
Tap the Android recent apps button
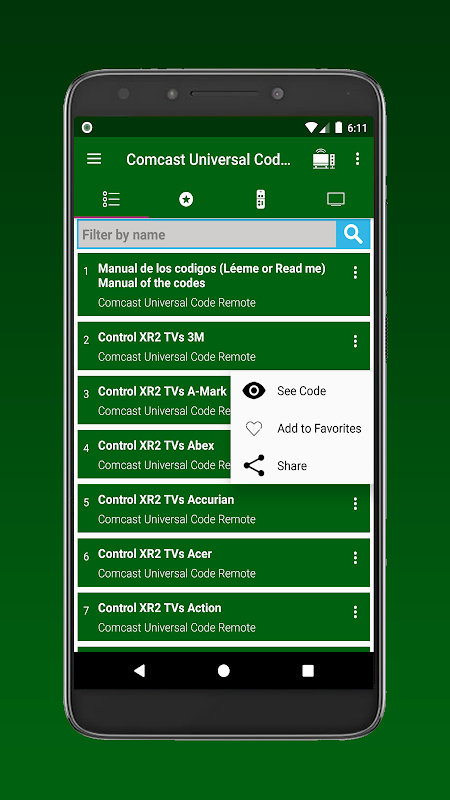308,670
